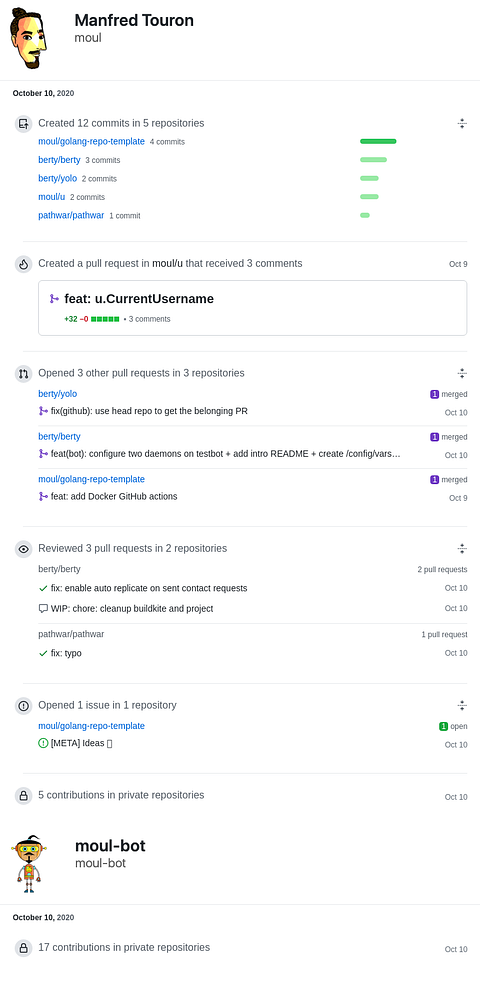This screenshot has height=985, width=480.
Task: Click the lock icon beside 17 contributions
Action: pos(23,948)
